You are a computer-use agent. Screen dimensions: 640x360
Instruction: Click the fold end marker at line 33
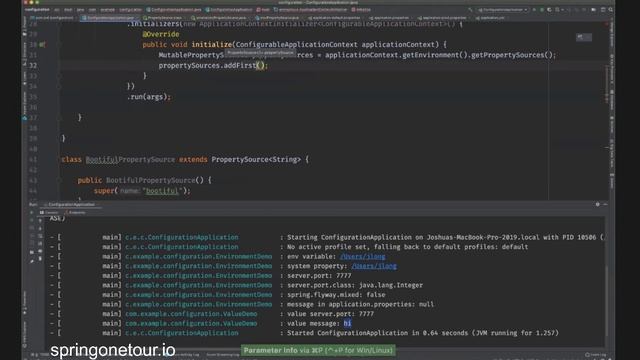(x=60, y=76)
